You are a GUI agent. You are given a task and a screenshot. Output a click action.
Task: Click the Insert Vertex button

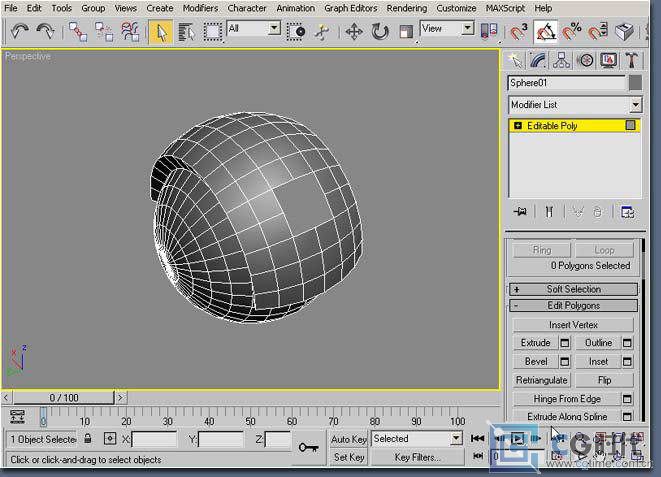coord(573,325)
